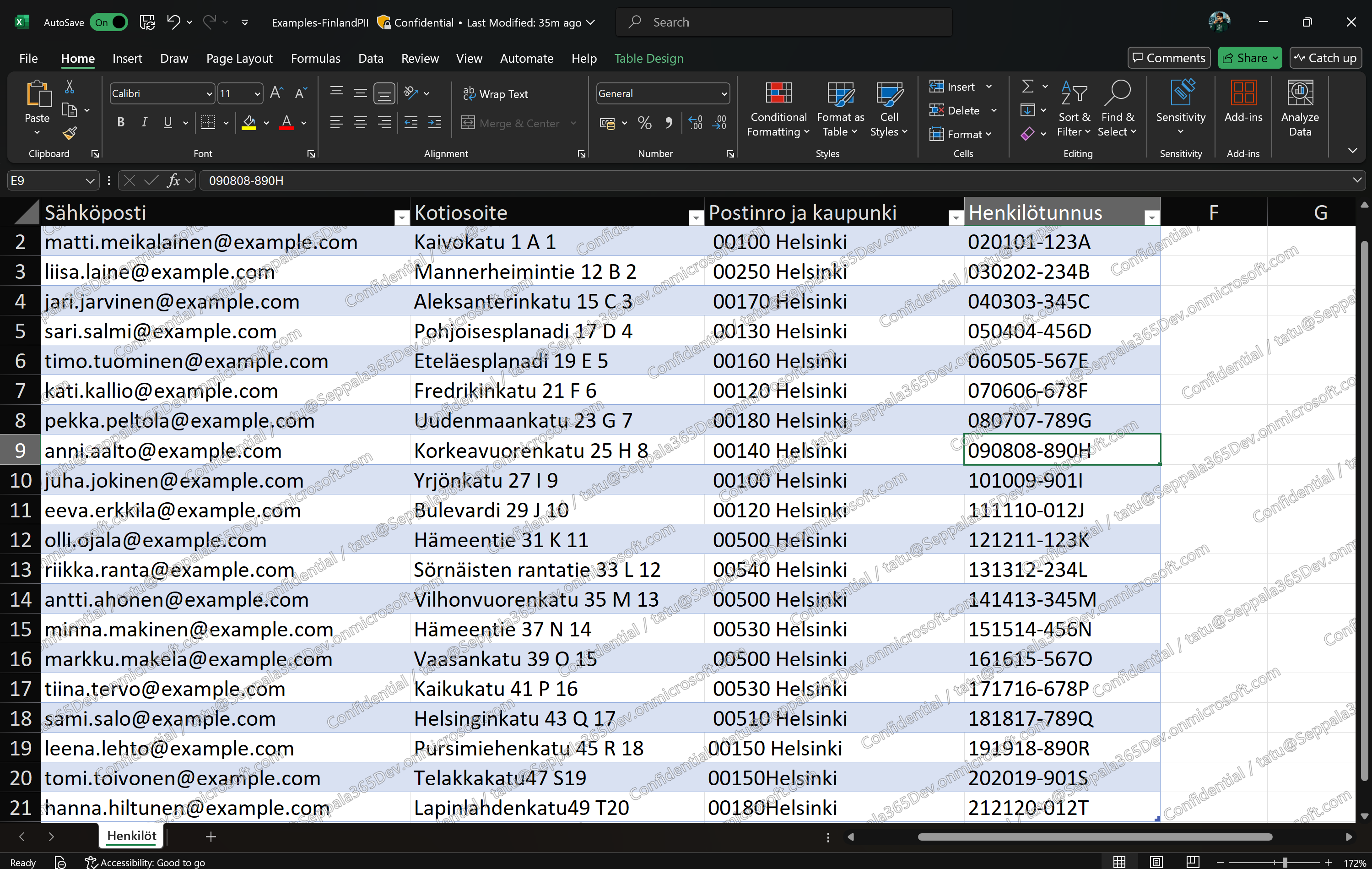Open the filter arrow on Henkilötunnus column
This screenshot has height=869, width=1372.
point(1151,218)
